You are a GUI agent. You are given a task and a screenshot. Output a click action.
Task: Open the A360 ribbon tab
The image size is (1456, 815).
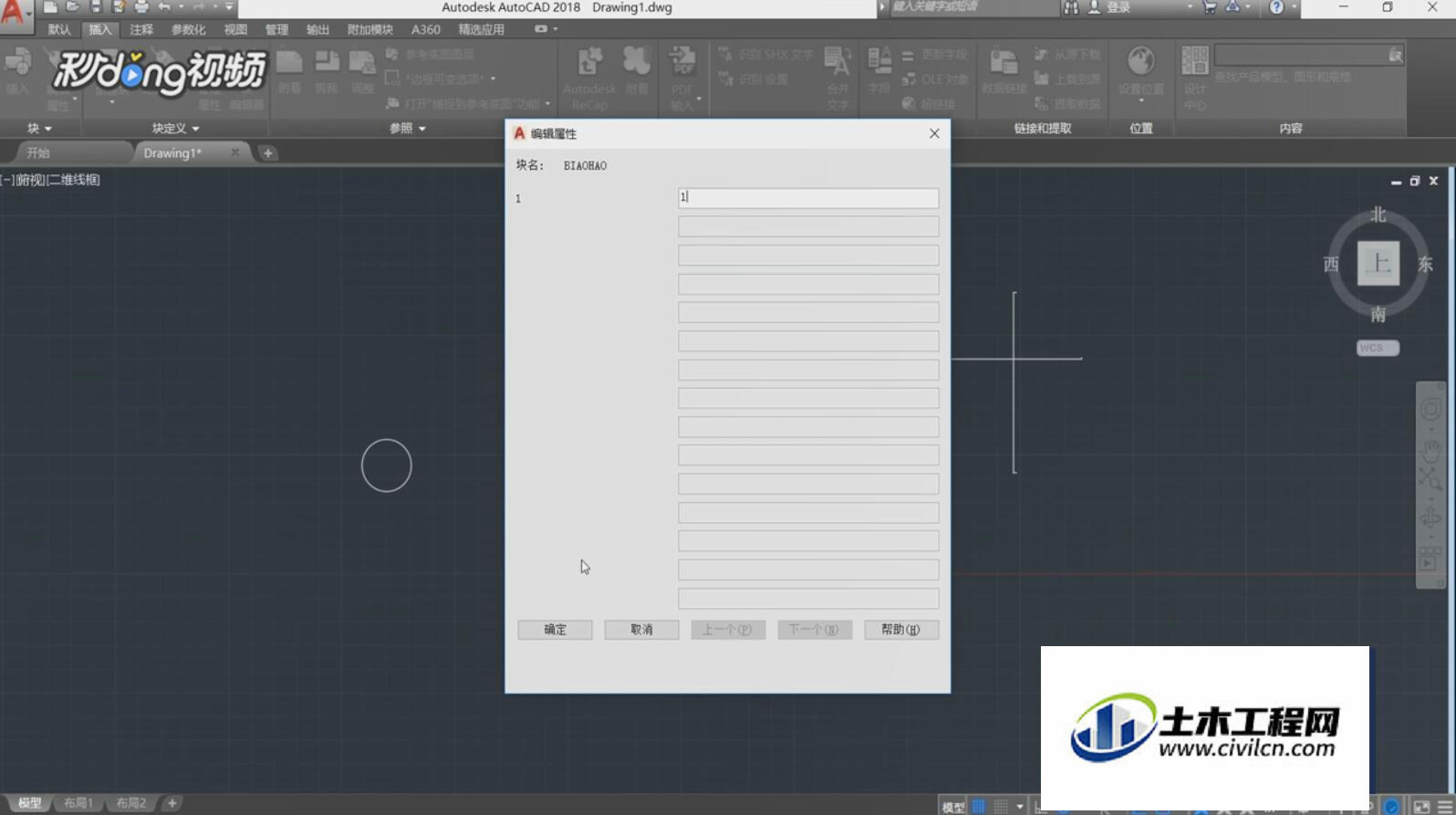click(425, 29)
